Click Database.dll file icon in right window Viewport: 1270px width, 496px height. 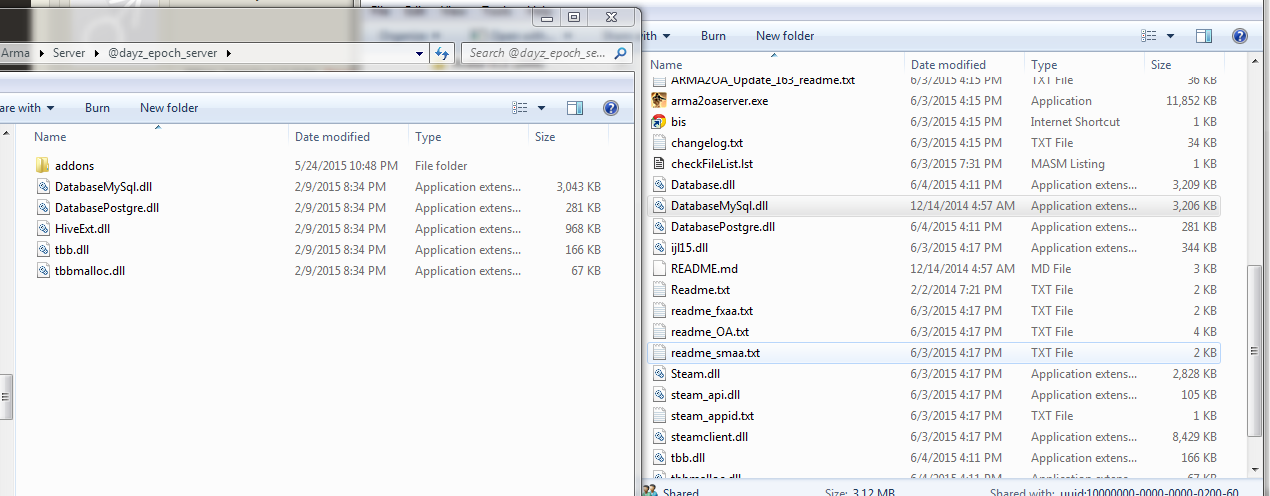(x=658, y=185)
